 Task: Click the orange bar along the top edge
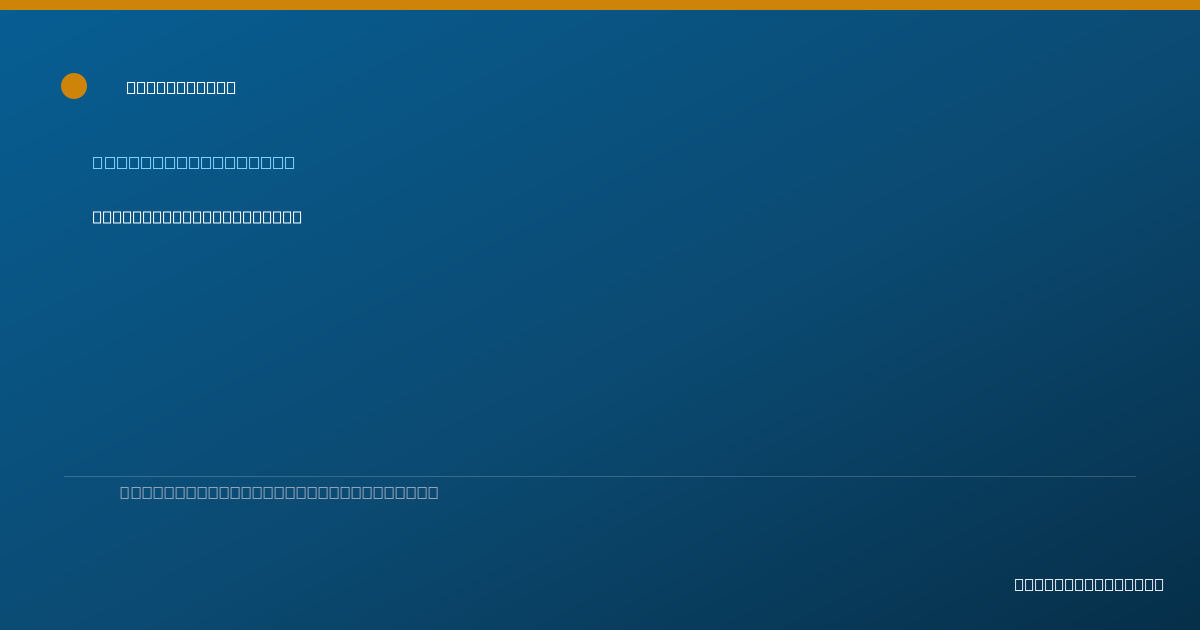pyautogui.click(x=600, y=5)
